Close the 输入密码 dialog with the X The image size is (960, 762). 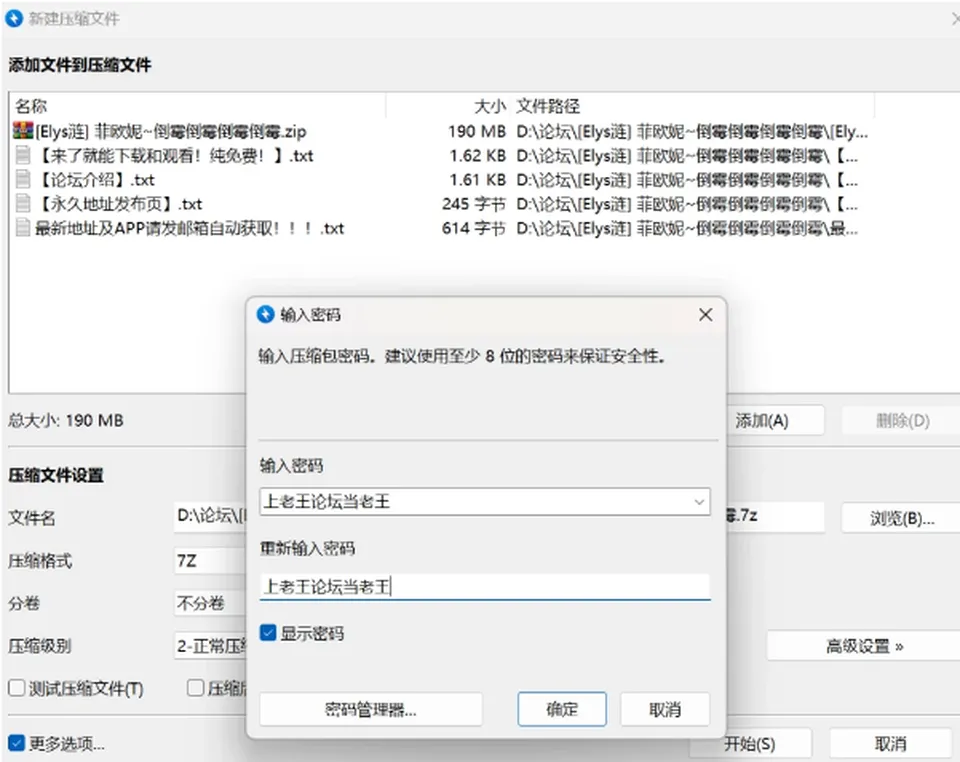[705, 315]
